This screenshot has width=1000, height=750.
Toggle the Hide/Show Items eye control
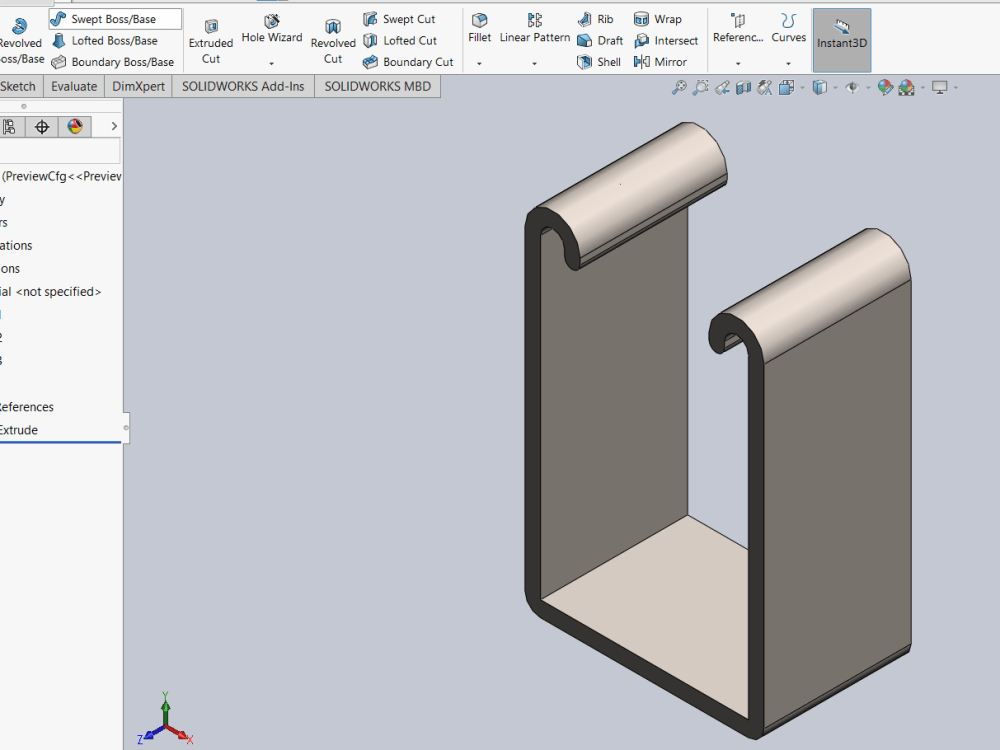click(853, 87)
